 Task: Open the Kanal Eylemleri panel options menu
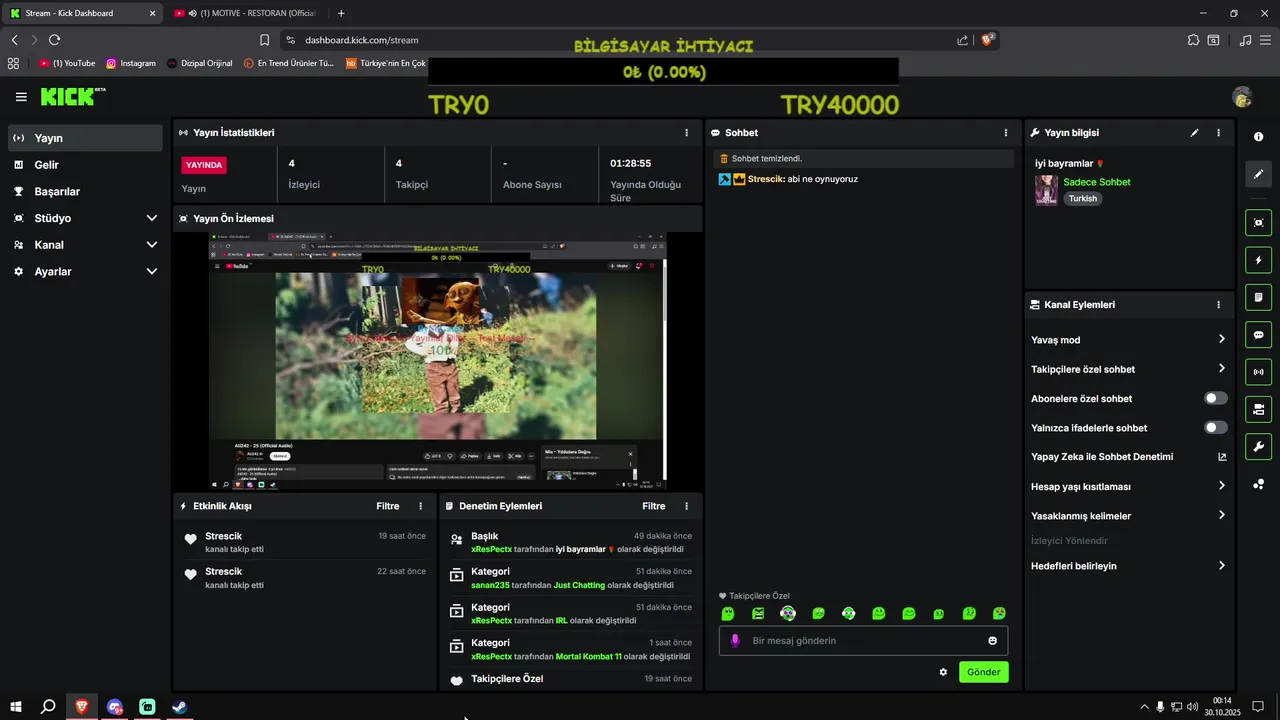[1218, 305]
